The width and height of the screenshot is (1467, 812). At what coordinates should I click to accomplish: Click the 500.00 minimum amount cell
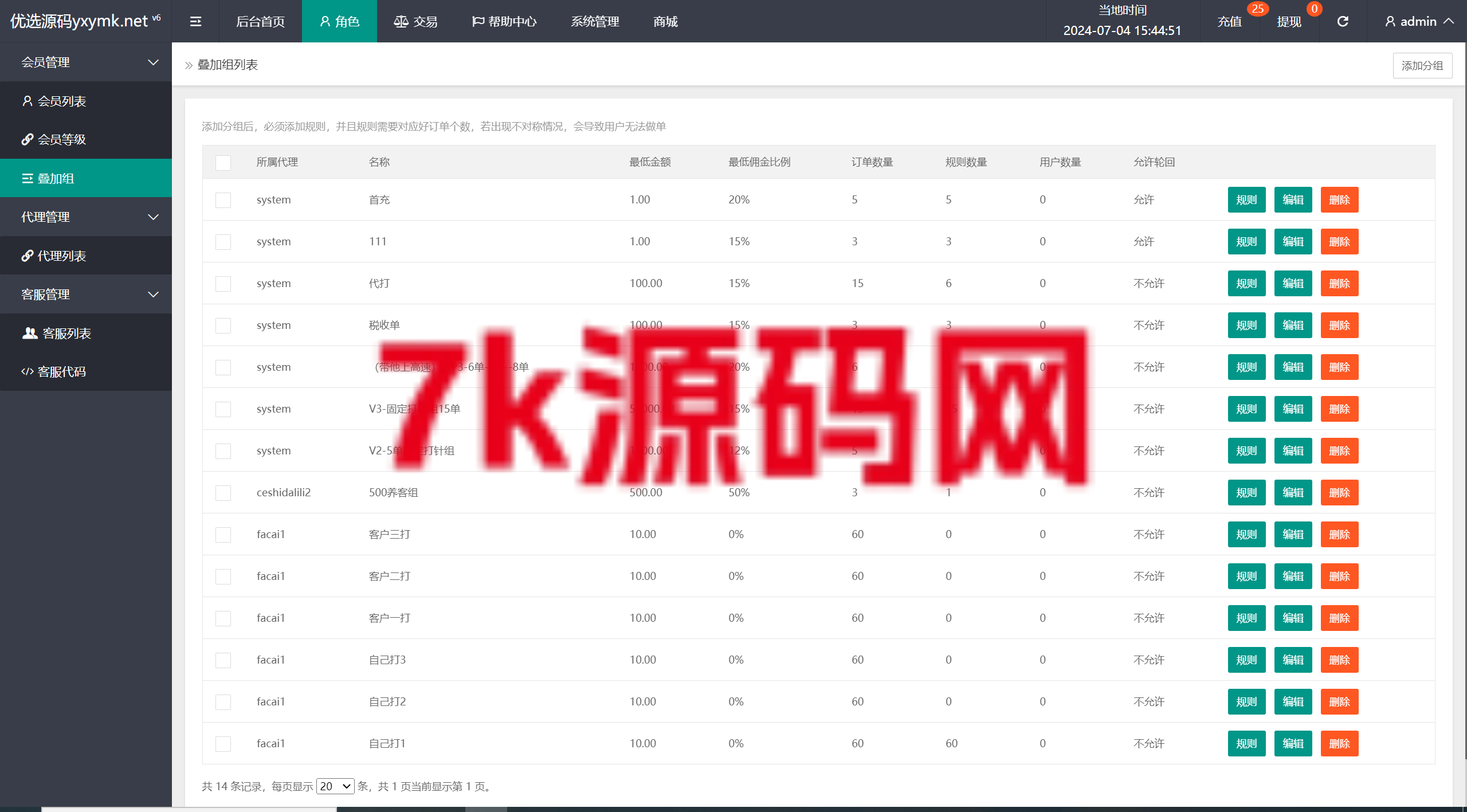pos(646,492)
